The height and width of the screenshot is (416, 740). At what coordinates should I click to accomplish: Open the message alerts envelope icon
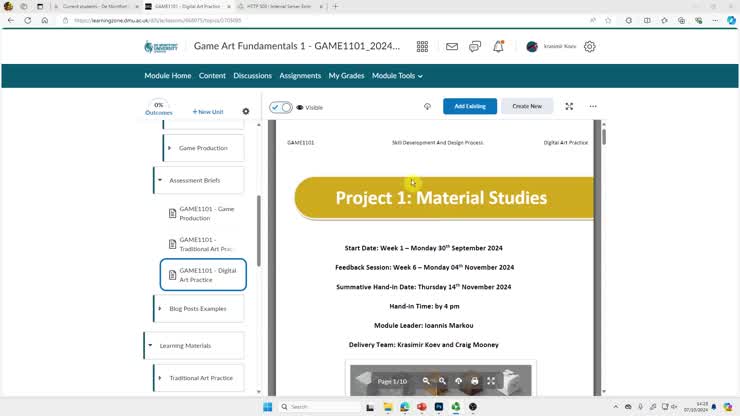point(452,46)
